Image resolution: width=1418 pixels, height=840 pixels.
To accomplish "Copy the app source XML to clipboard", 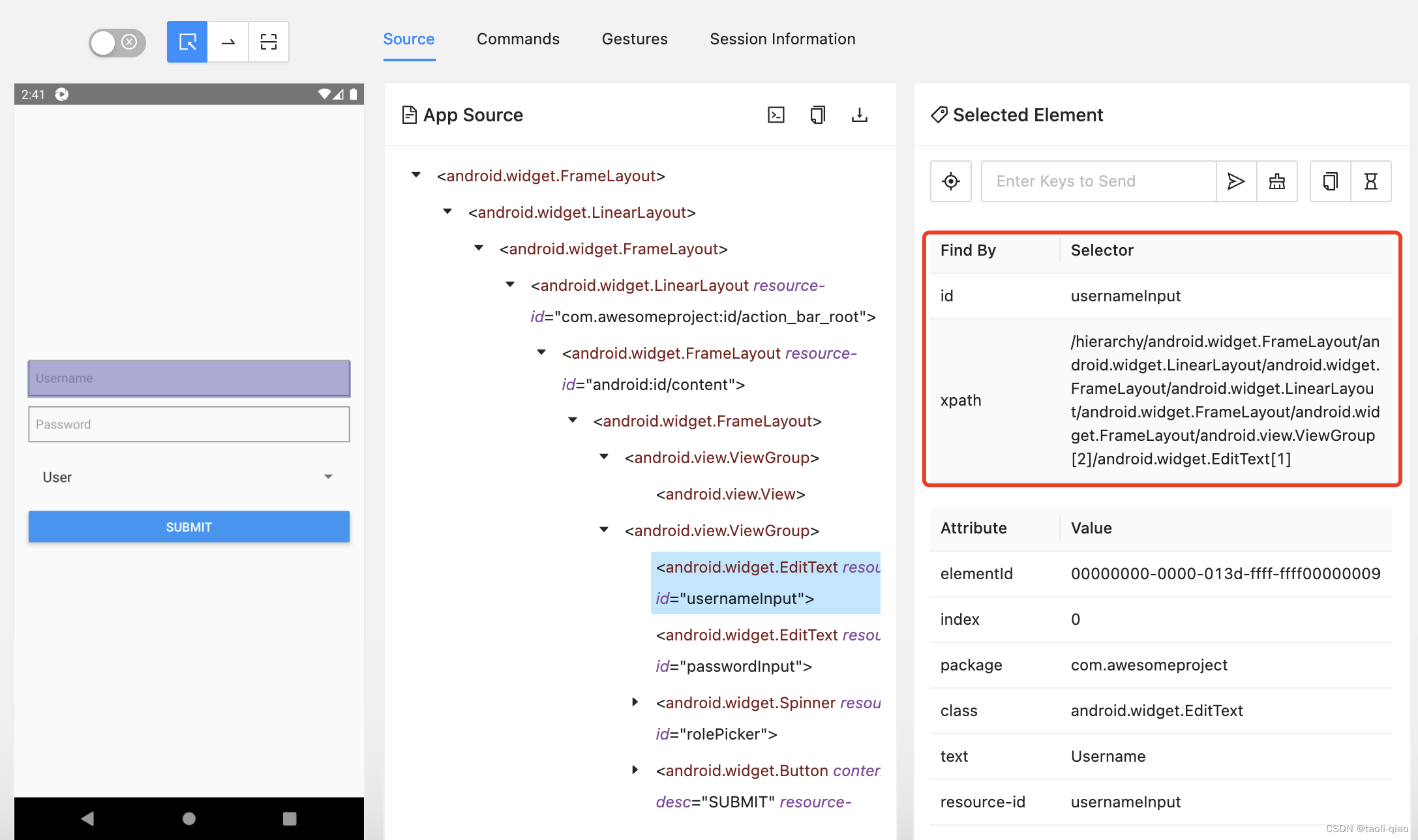I will click(817, 115).
